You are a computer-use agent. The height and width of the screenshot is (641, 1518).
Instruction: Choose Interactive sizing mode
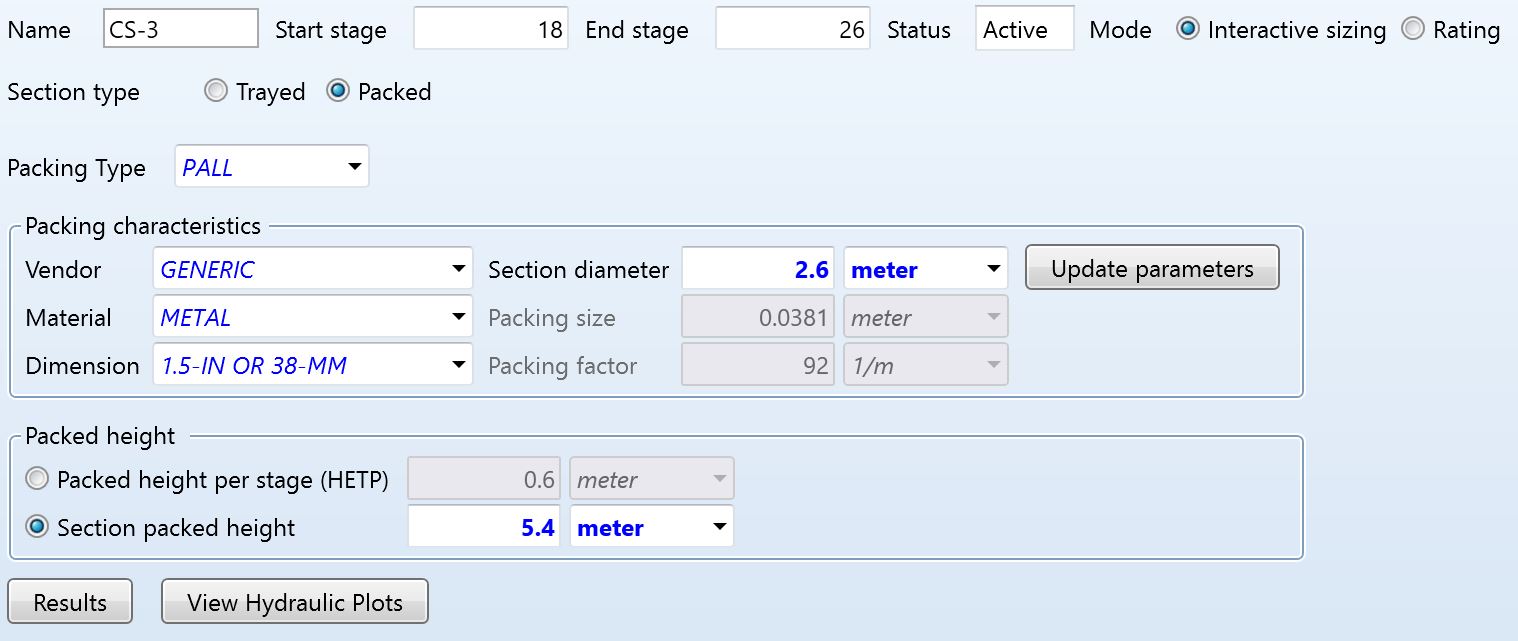click(1188, 30)
